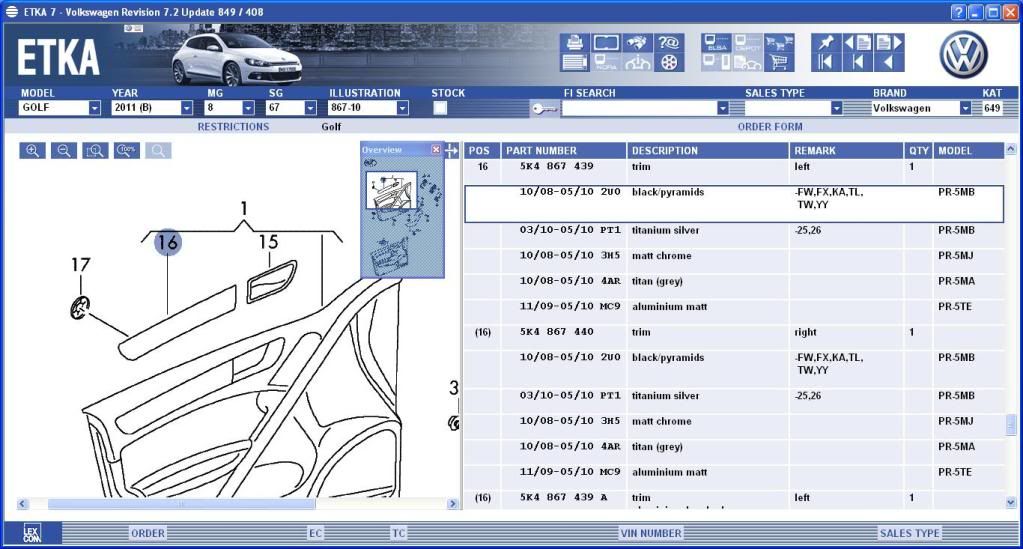Click the printer icon in the toolbar
This screenshot has height=549, width=1023.
574,43
